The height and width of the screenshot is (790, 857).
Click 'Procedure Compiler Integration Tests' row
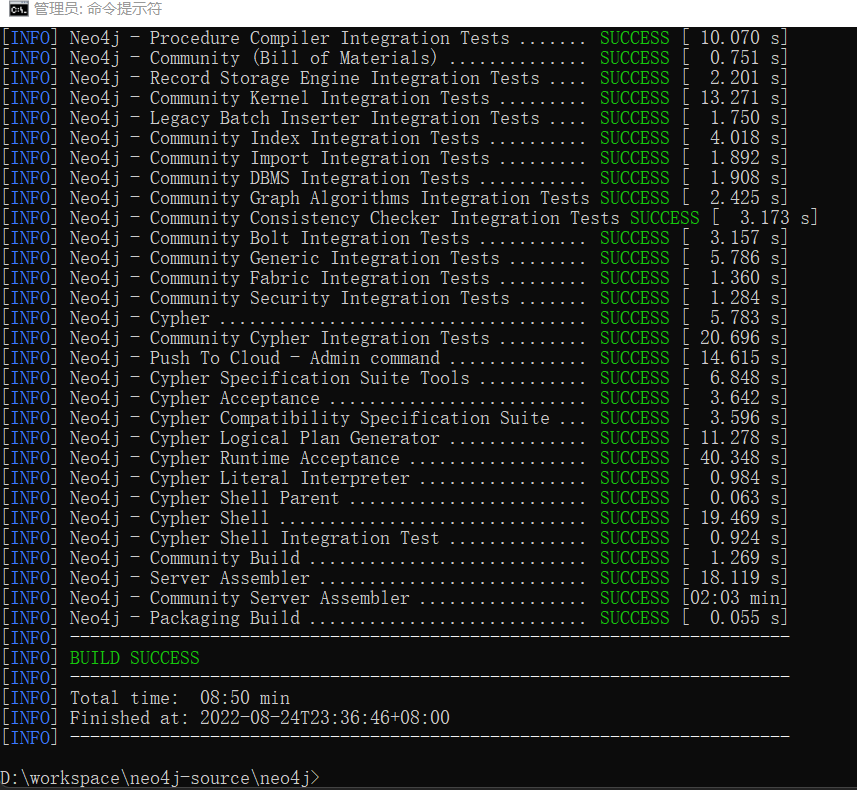click(x=395, y=38)
